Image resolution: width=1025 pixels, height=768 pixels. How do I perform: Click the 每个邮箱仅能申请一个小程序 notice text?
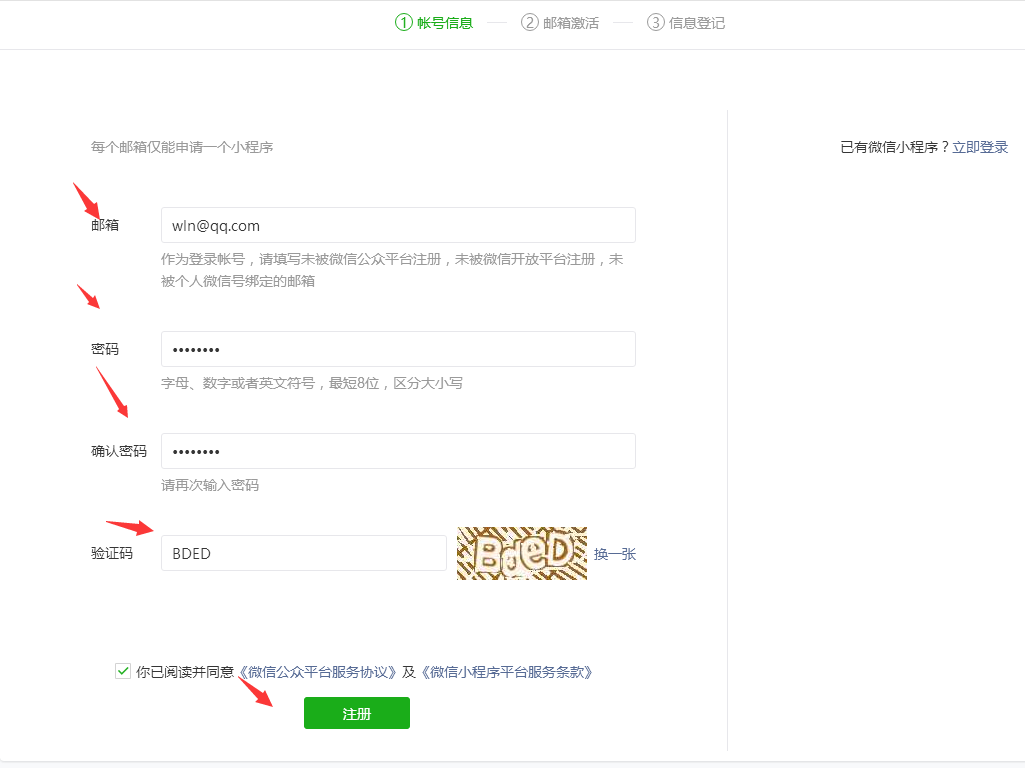point(182,147)
